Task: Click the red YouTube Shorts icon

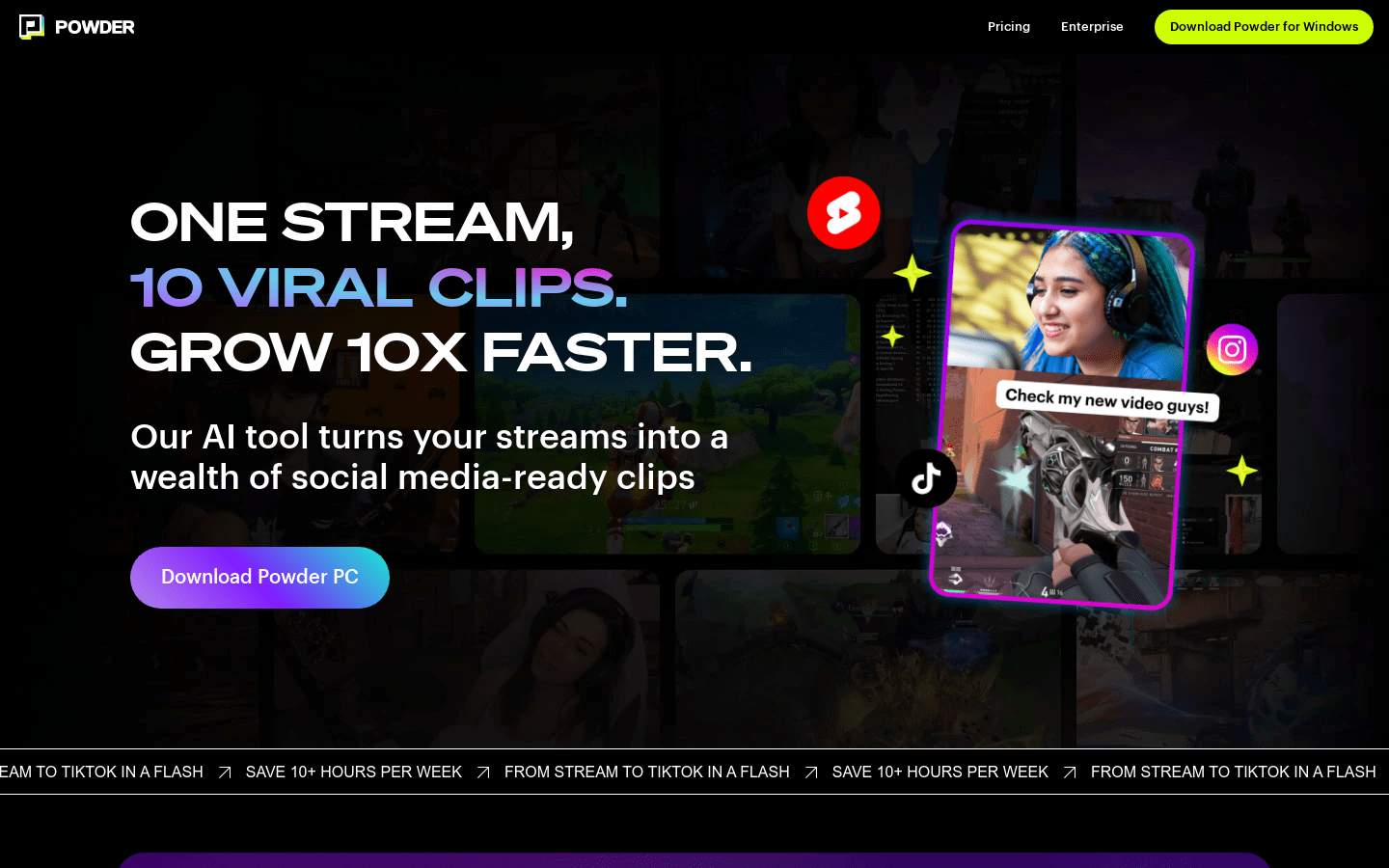Action: pos(843,213)
